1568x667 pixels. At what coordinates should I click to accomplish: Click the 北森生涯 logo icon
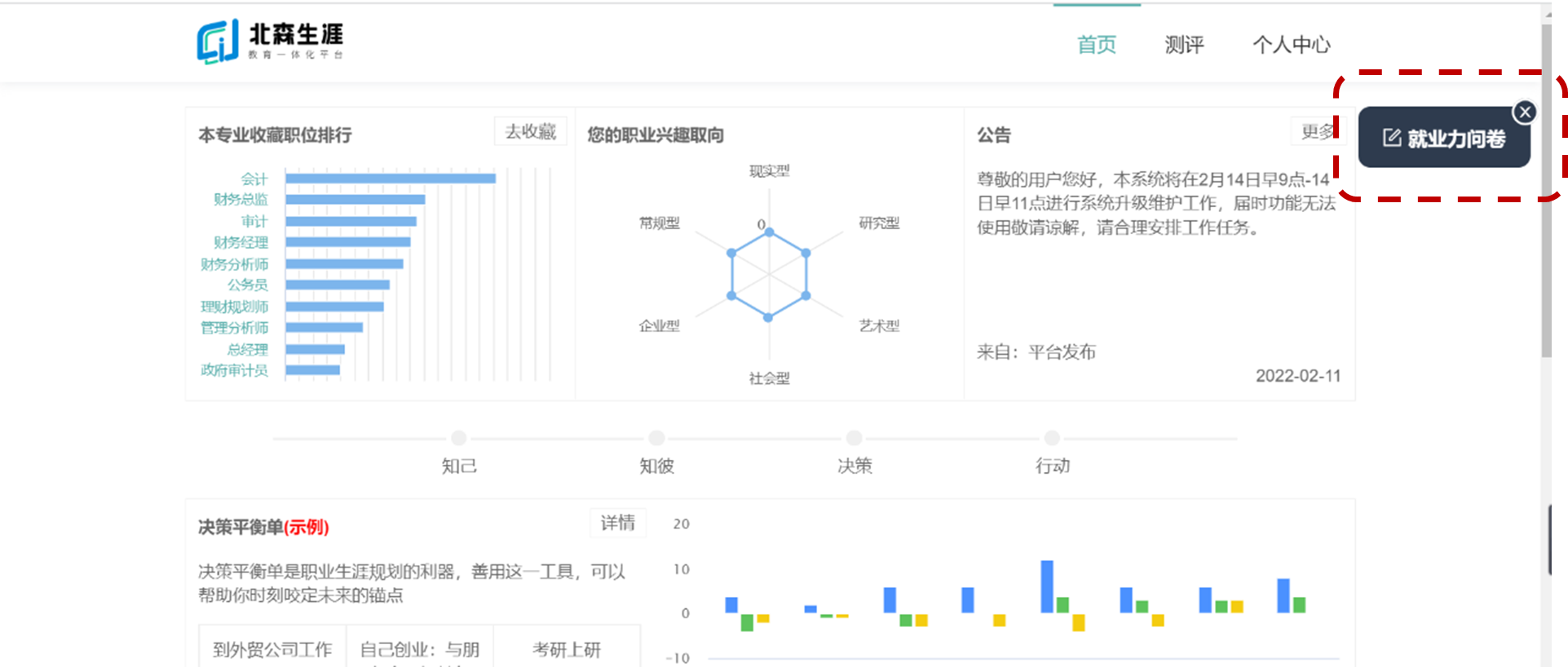pyautogui.click(x=217, y=41)
